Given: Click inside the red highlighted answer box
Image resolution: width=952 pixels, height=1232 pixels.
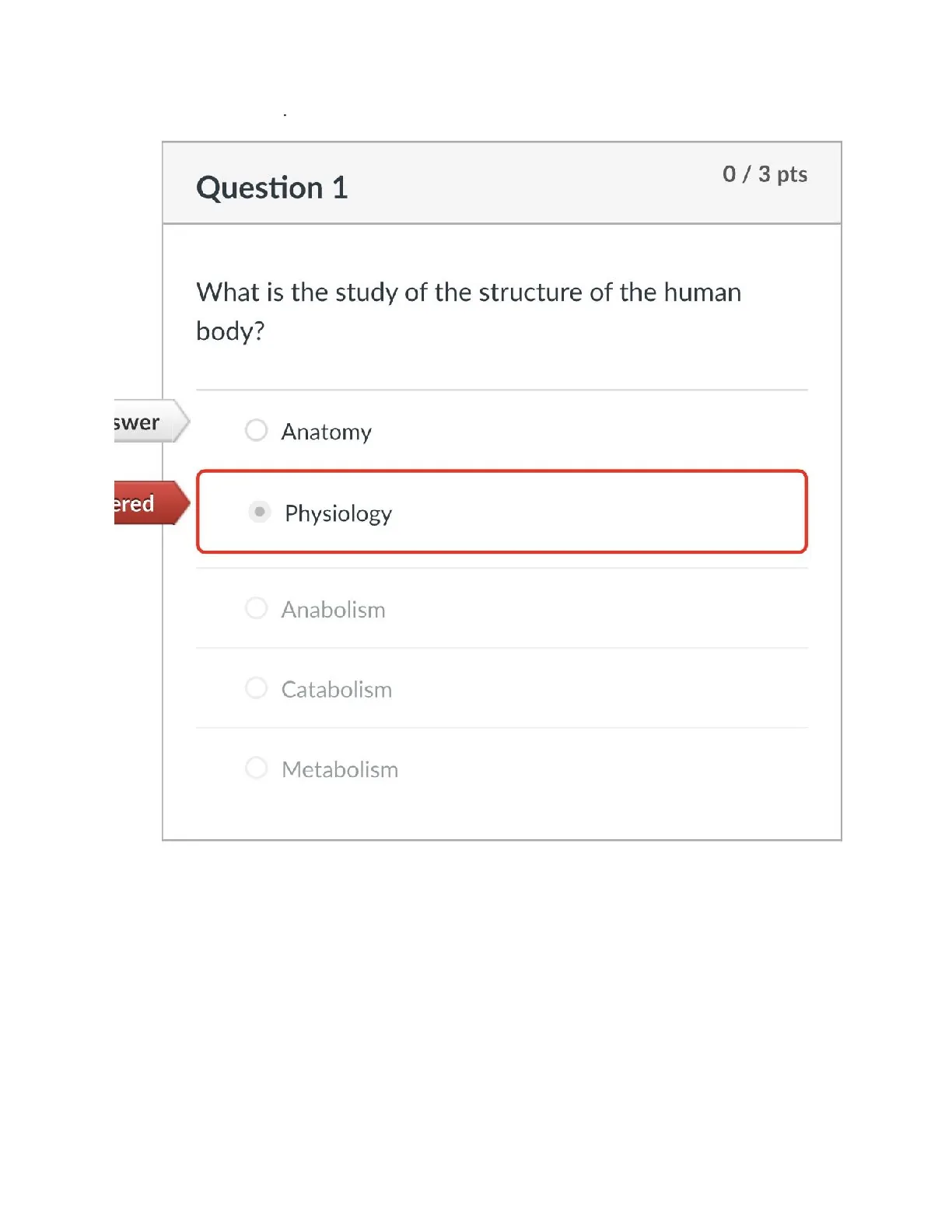Looking at the screenshot, I should [502, 512].
